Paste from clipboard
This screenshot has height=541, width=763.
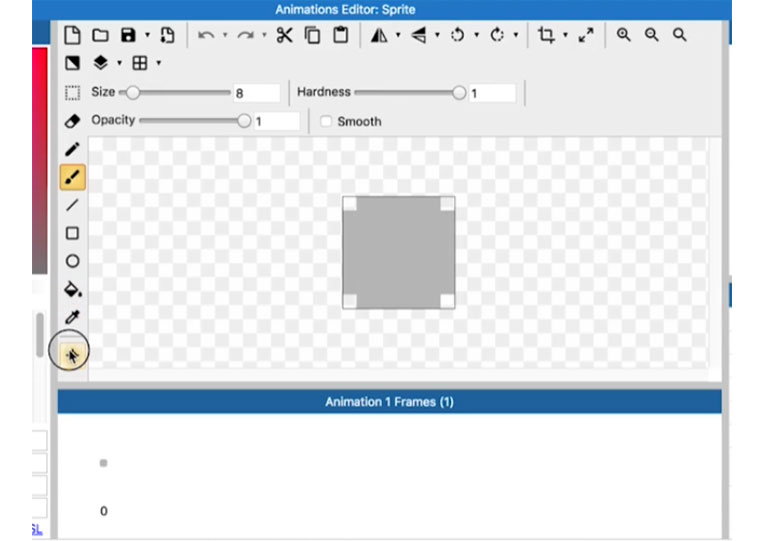(x=341, y=35)
